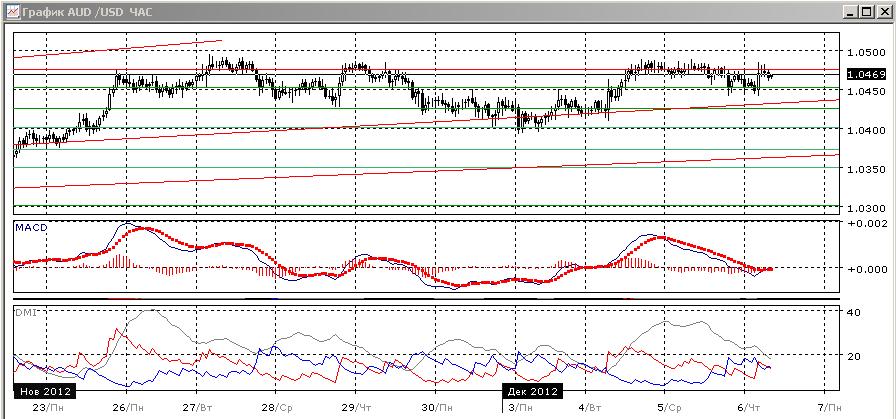This screenshot has width=896, height=419.
Task: Click the MACD +0.000 scale value
Action: click(x=867, y=269)
